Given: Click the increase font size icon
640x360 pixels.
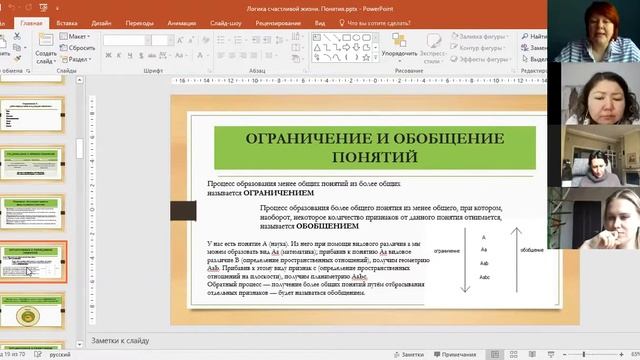Looking at the screenshot, I should point(180,40).
